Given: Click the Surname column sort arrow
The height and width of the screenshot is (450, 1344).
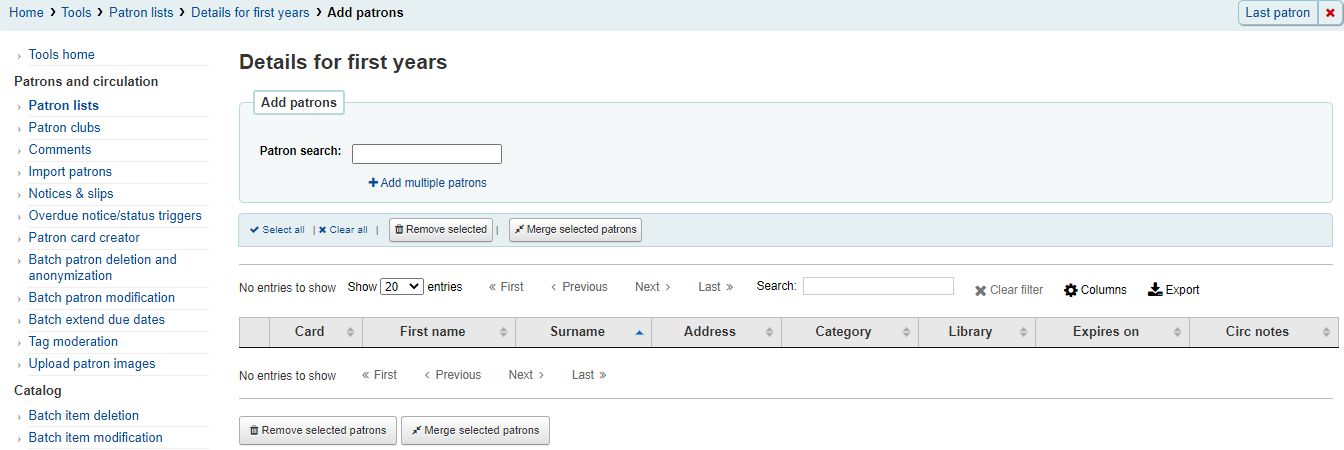Looking at the screenshot, I should point(639,332).
